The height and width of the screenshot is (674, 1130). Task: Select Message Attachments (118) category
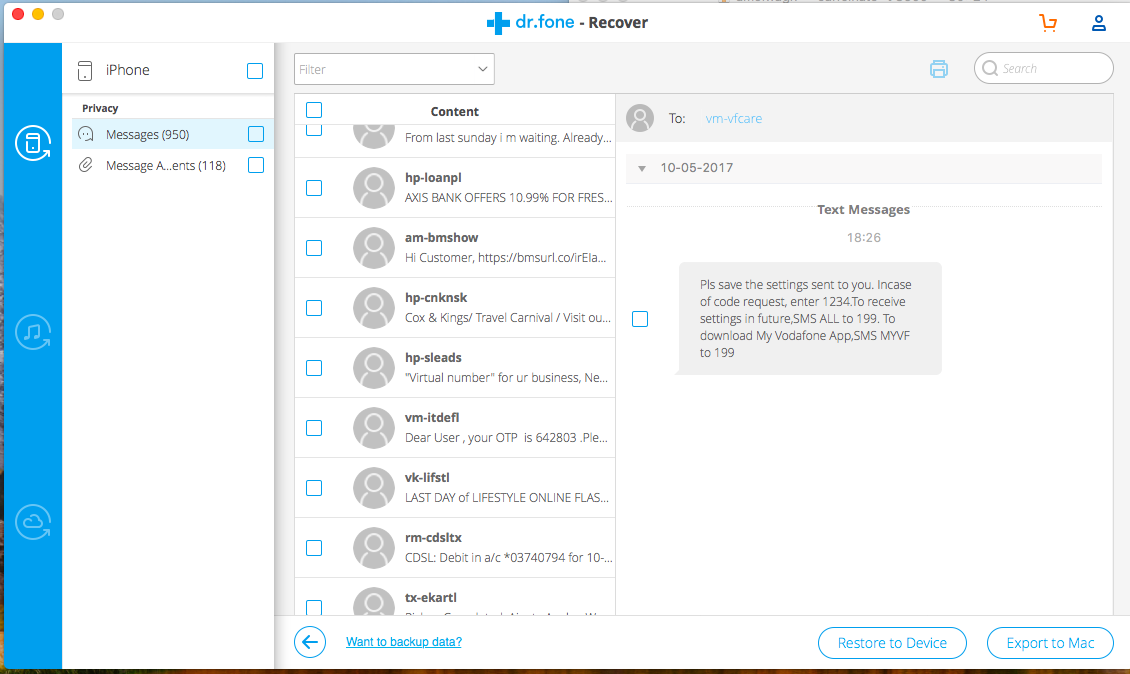coord(173,165)
